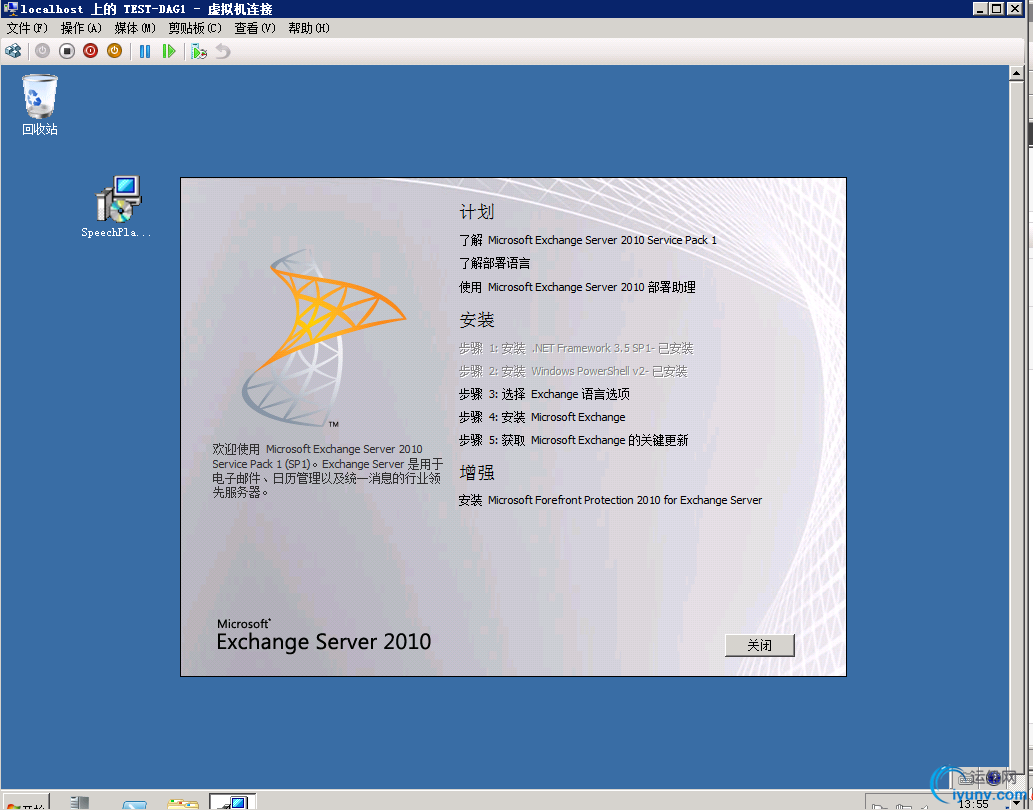This screenshot has width=1033, height=811.
Task: Save VM state with the orange icon
Action: [x=115, y=51]
